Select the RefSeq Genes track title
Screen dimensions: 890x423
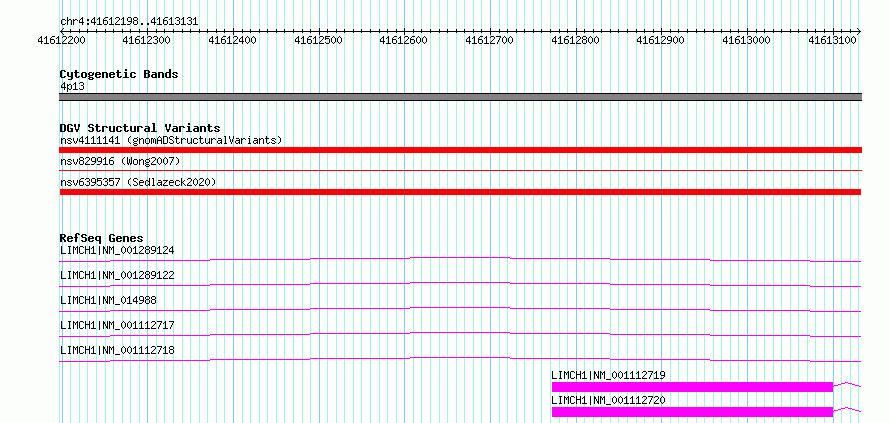102,238
